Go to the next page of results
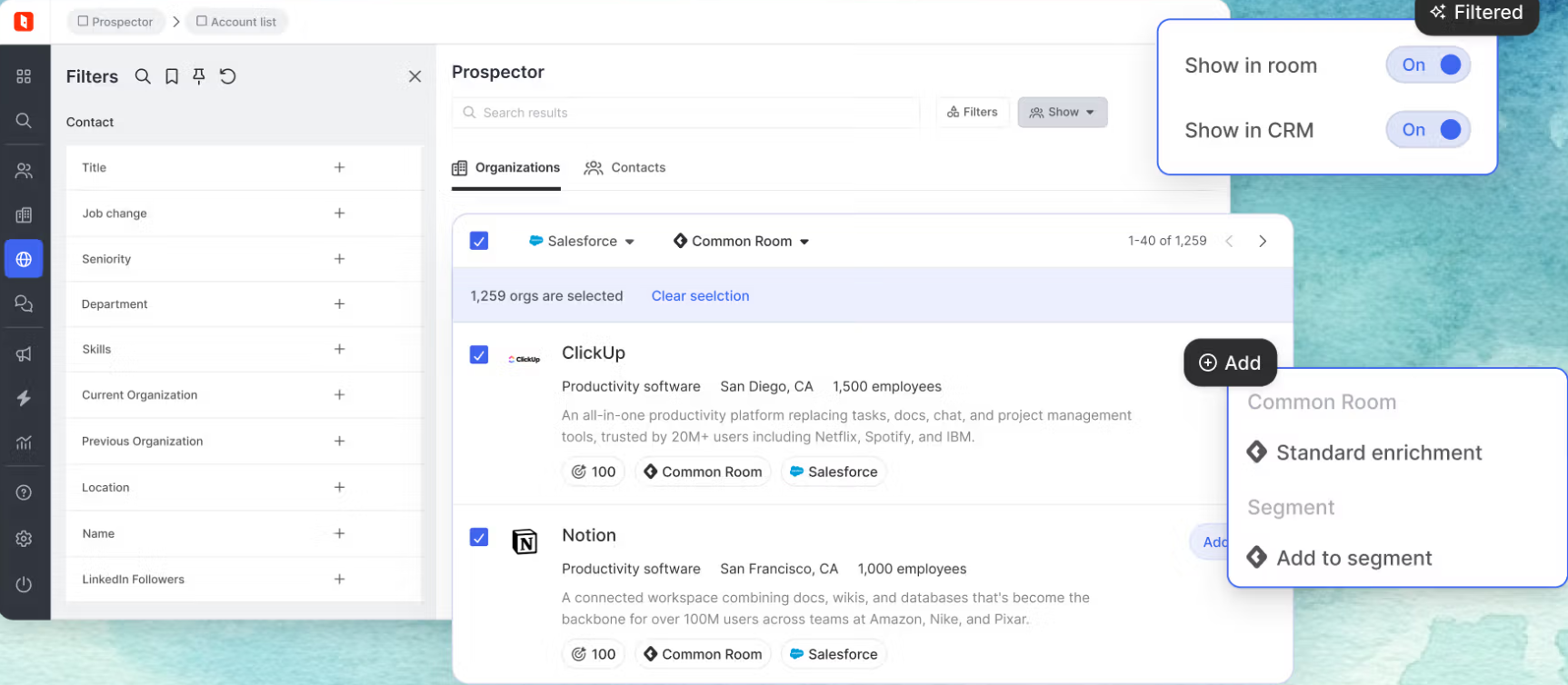1568x685 pixels. 1263,241
